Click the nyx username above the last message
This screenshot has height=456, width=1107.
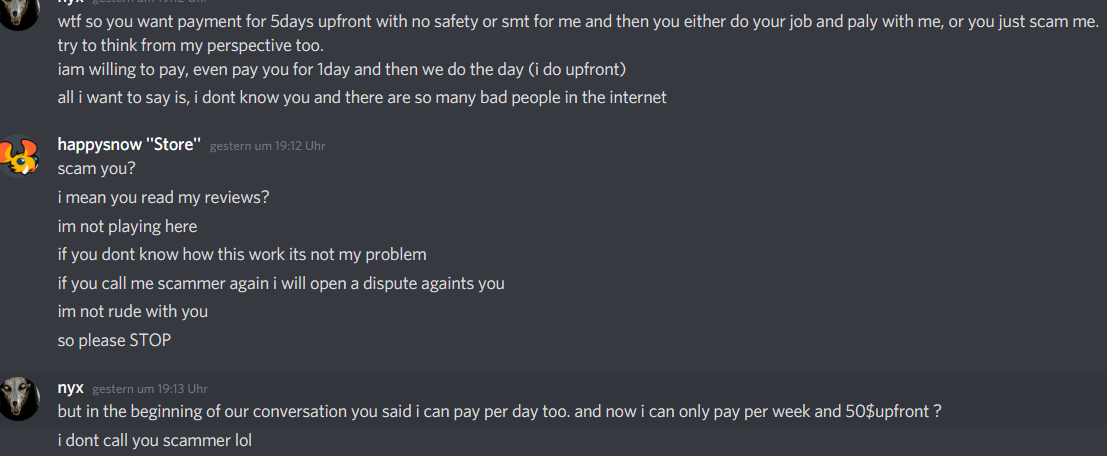71,388
